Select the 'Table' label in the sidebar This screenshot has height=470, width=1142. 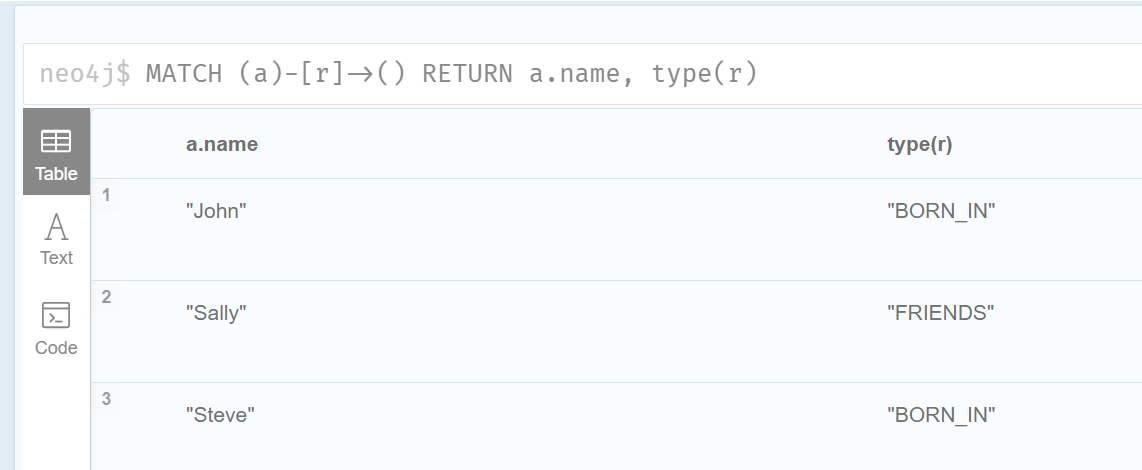coord(56,173)
